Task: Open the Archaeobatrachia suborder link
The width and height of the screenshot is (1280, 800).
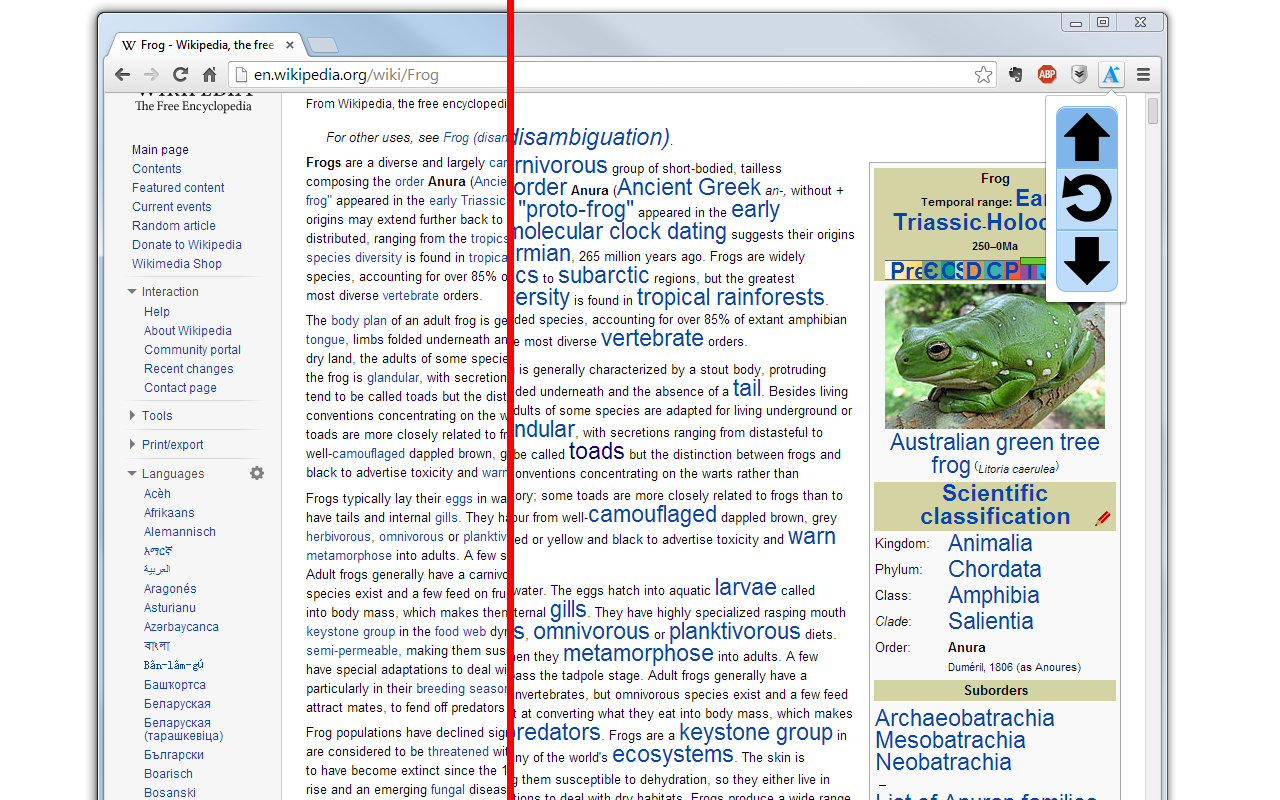Action: (x=965, y=718)
